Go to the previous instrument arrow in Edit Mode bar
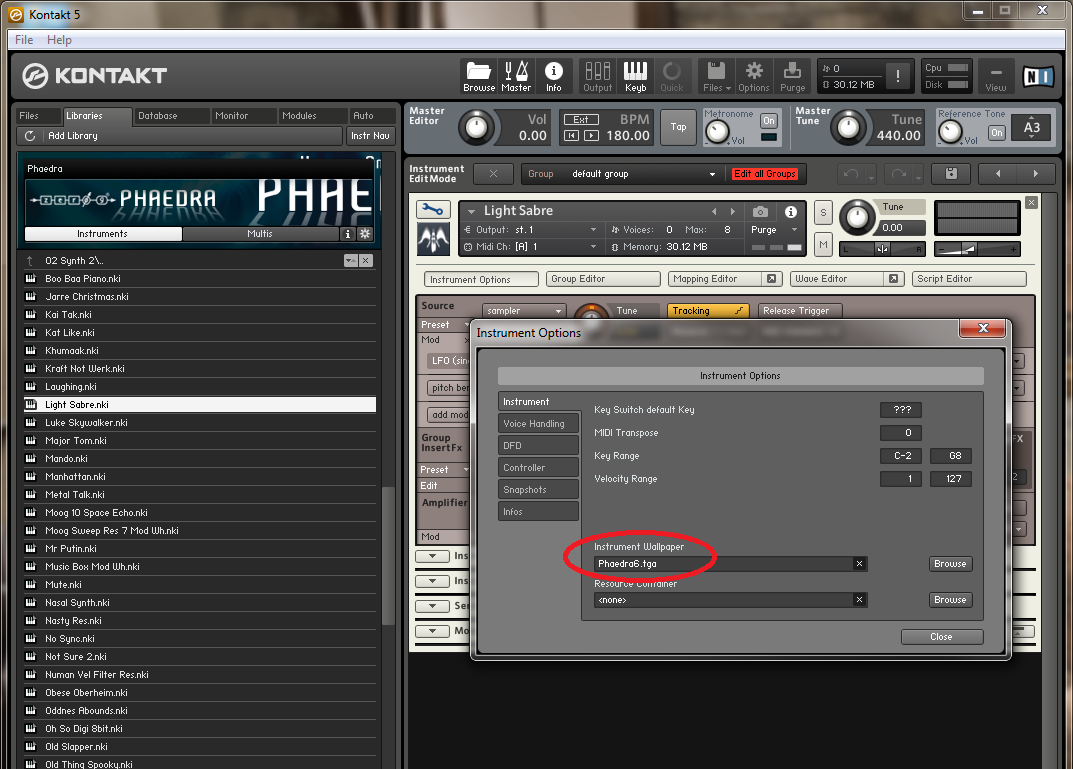The width and height of the screenshot is (1073, 769). (x=998, y=174)
